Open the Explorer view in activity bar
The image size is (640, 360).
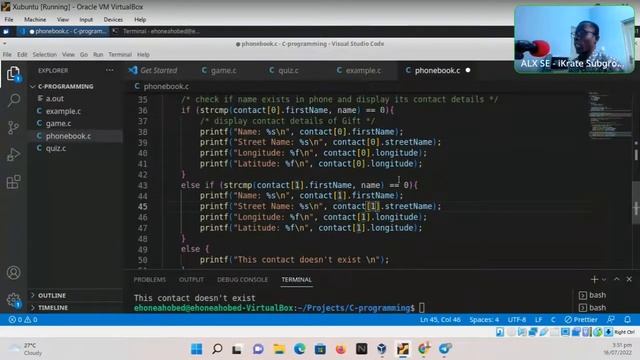coord(13,74)
